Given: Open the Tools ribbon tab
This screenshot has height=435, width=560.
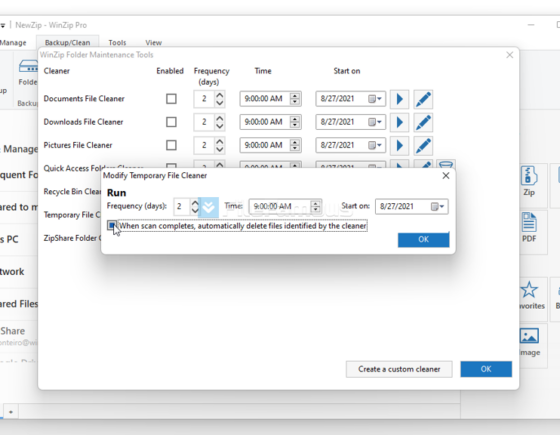Looking at the screenshot, I should click(117, 43).
